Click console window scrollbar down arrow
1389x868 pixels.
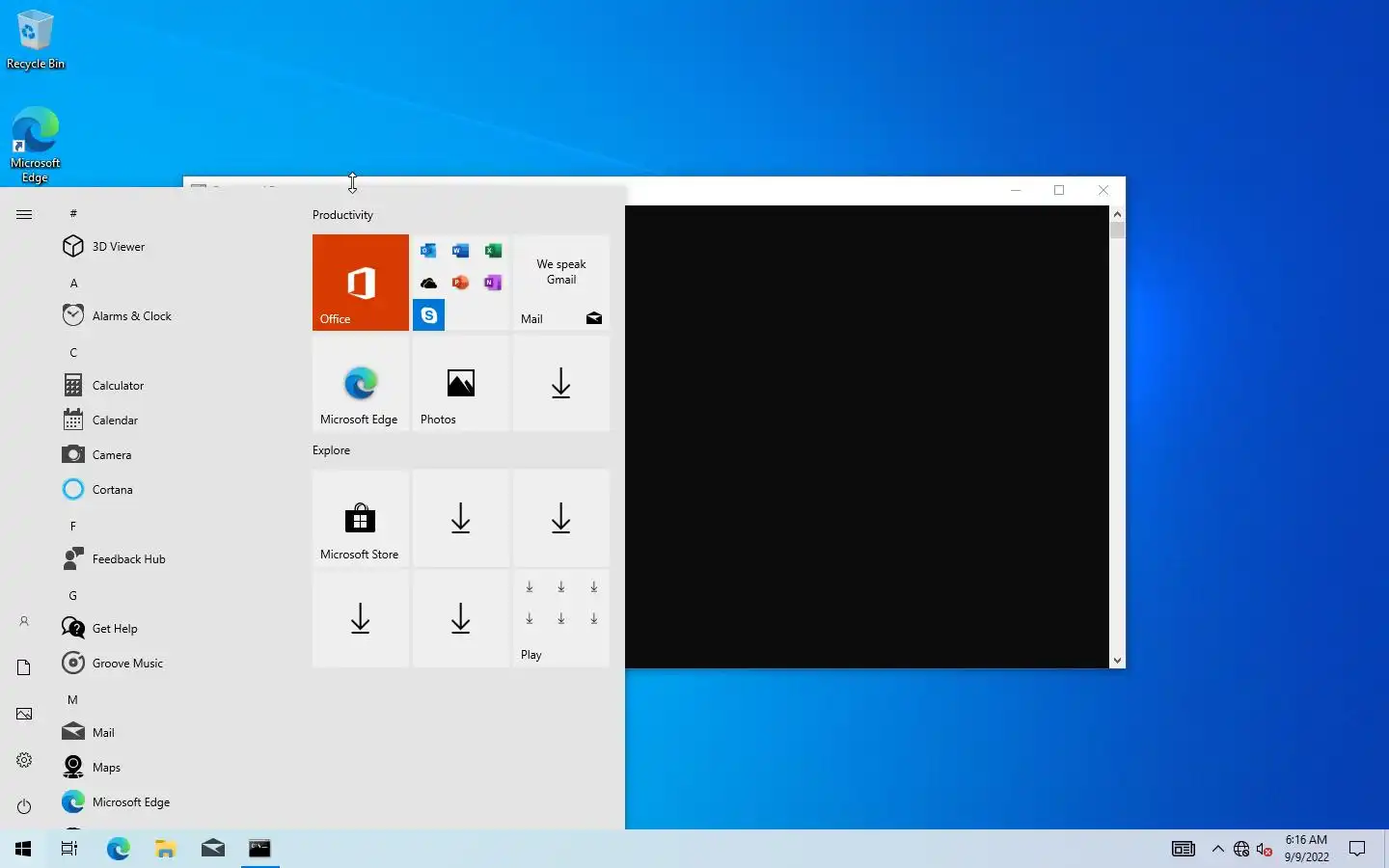click(1117, 661)
